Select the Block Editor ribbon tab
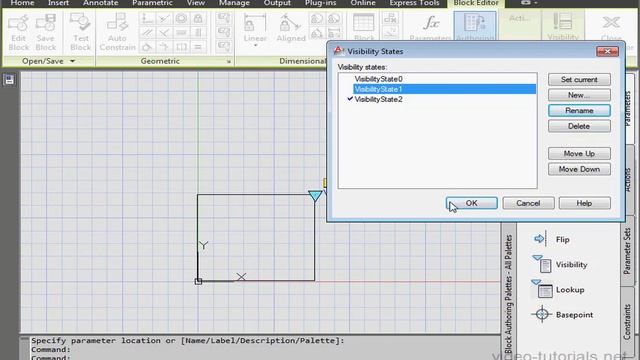Viewport: 640px width, 360px height. pos(476,3)
